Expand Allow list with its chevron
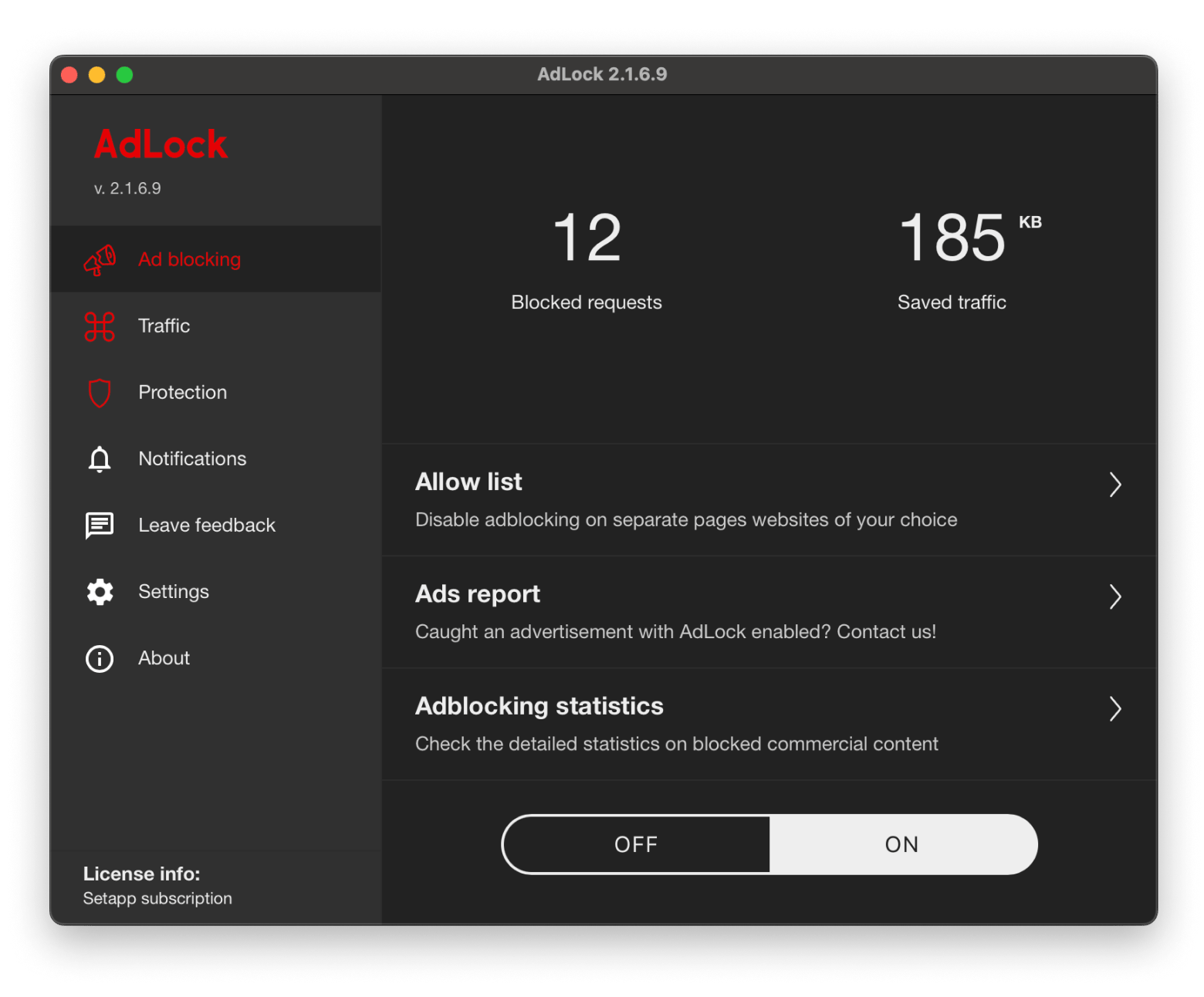Viewport: 1204px width, 997px height. point(1114,485)
